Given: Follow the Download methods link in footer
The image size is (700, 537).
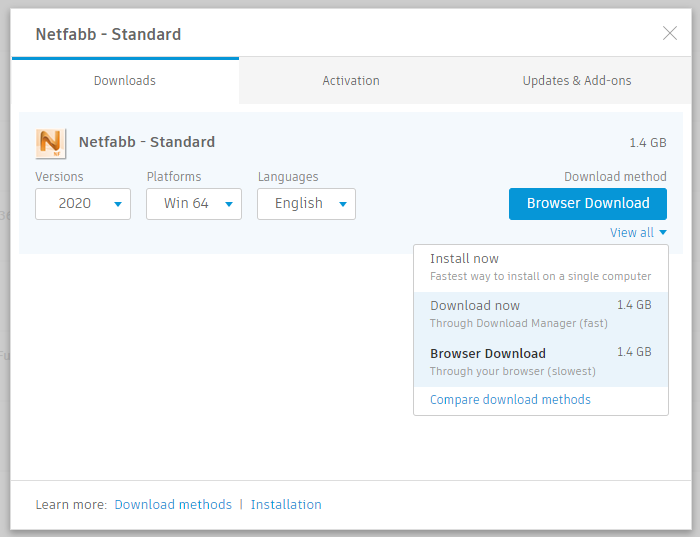Looking at the screenshot, I should tap(173, 504).
